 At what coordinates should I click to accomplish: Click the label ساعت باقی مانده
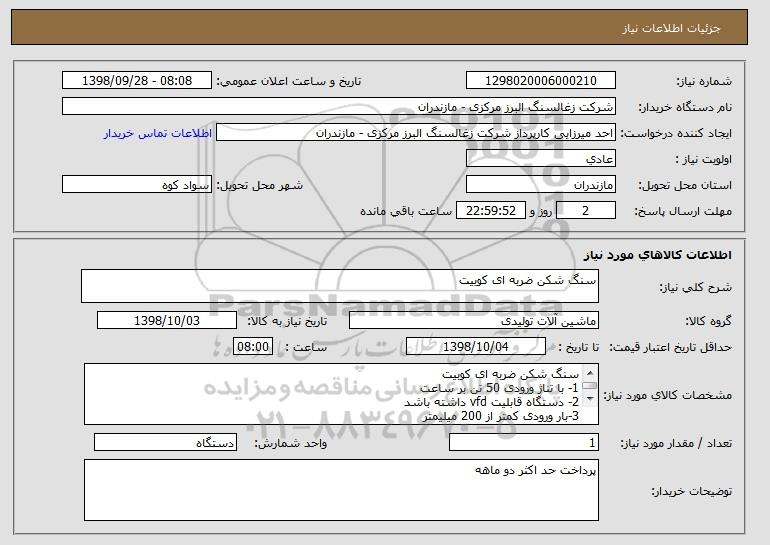click(x=406, y=211)
